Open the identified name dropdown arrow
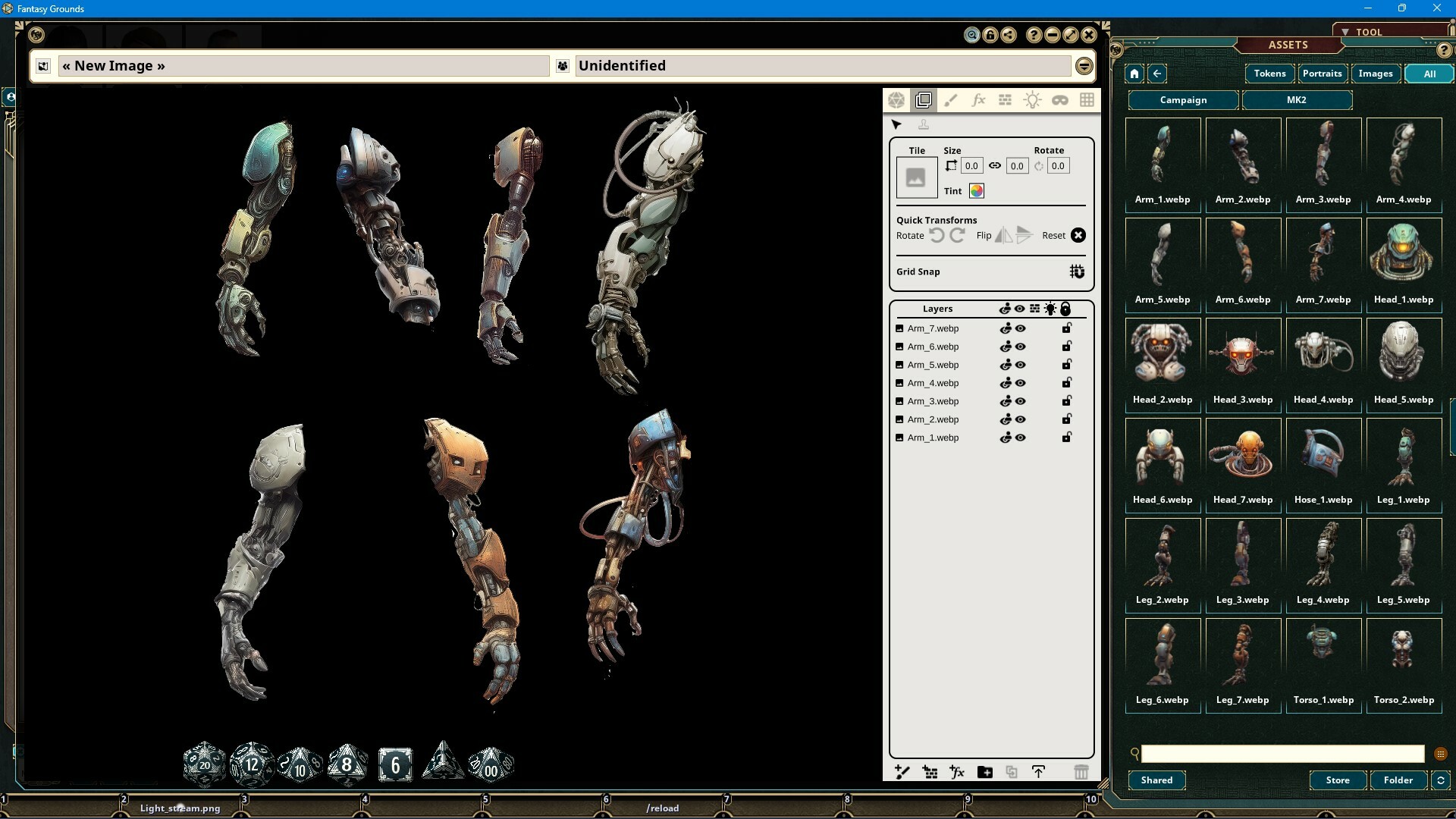Screen dimensions: 1456x819 coord(1083,65)
